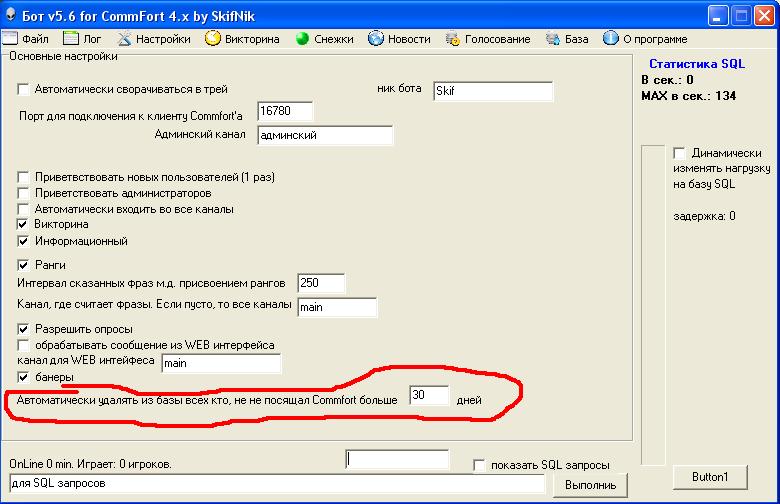Uncheck the Викторина checkbox
The width and height of the screenshot is (780, 504).
23,224
